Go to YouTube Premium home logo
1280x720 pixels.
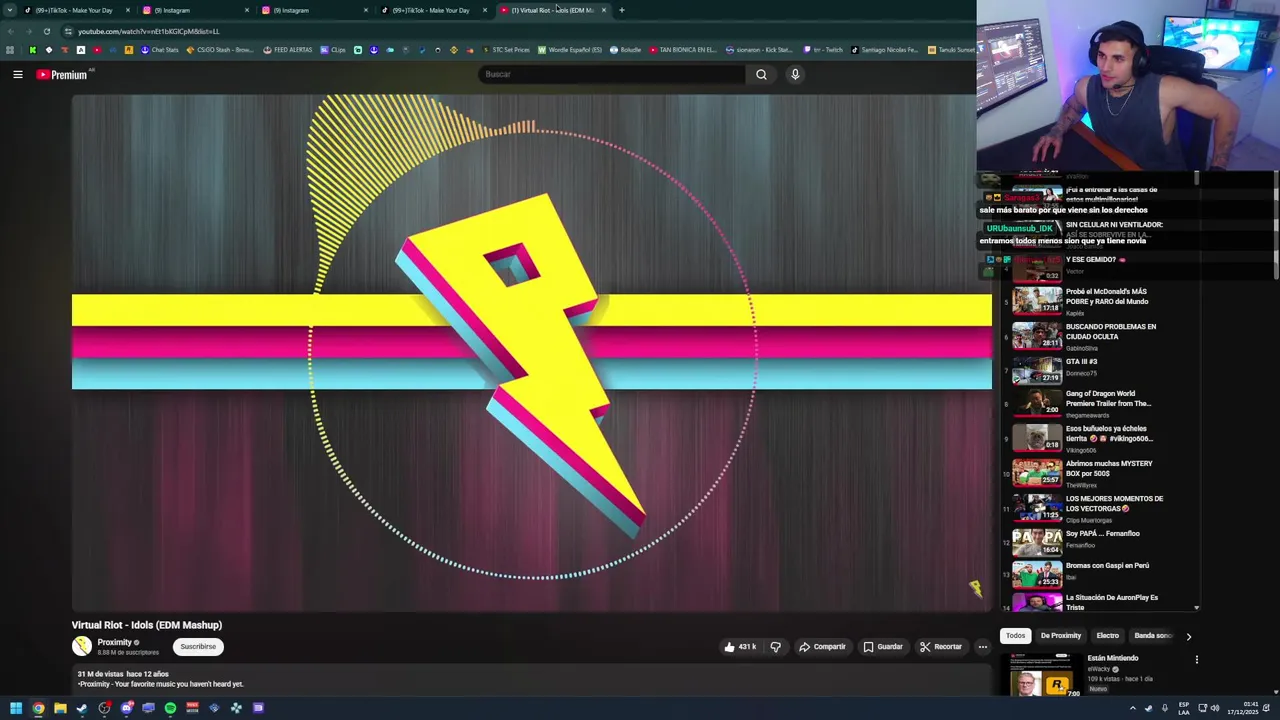[x=62, y=74]
